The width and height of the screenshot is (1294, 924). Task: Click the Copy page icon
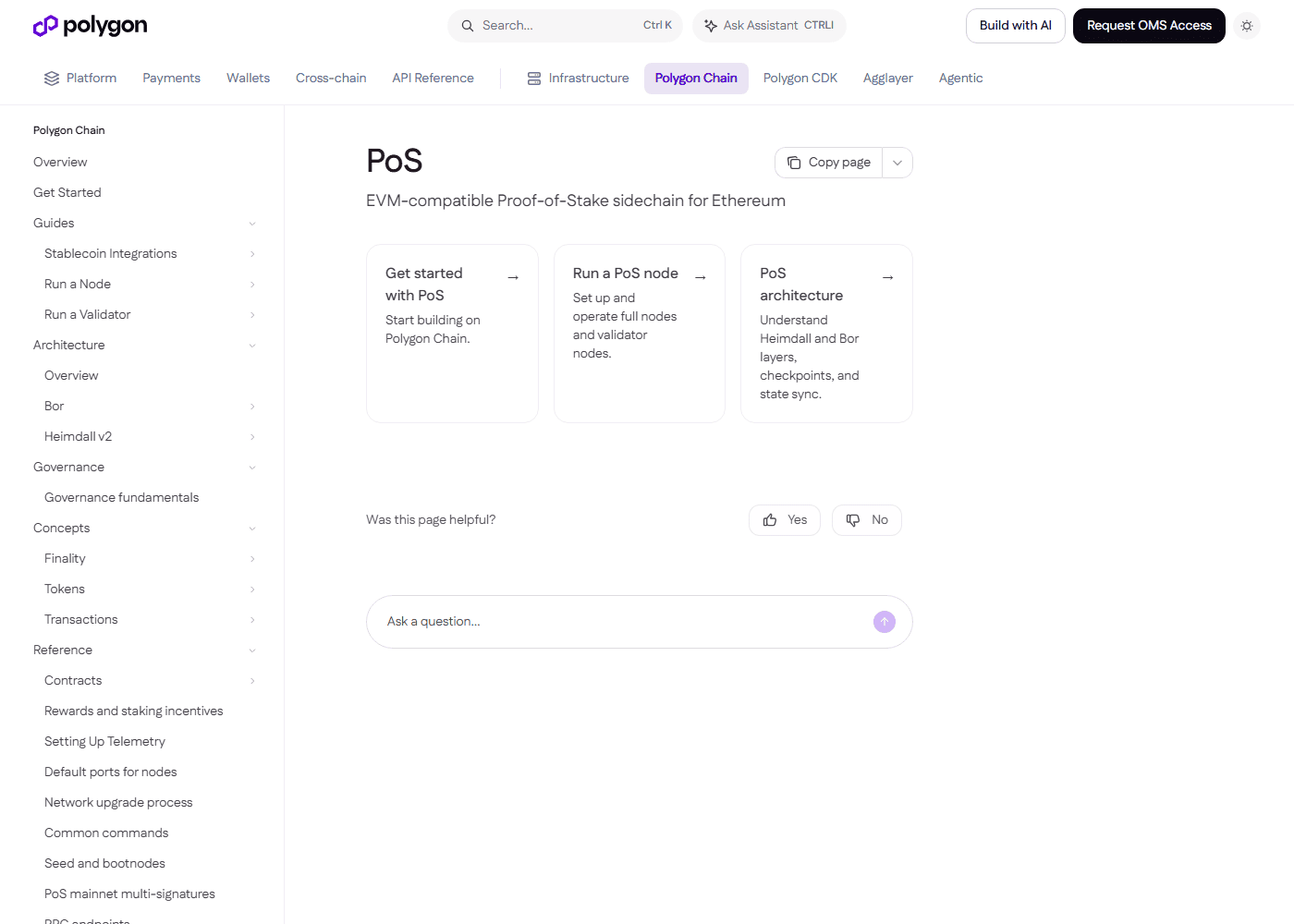coord(794,163)
